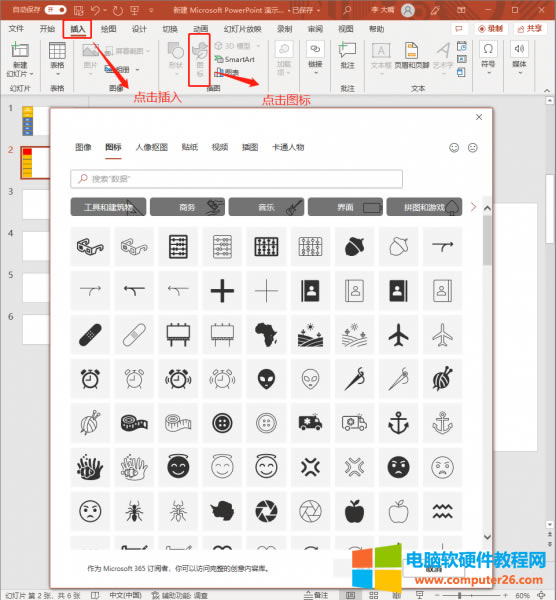Expand more categories with right chevron
The height and width of the screenshot is (600, 556).
point(473,207)
